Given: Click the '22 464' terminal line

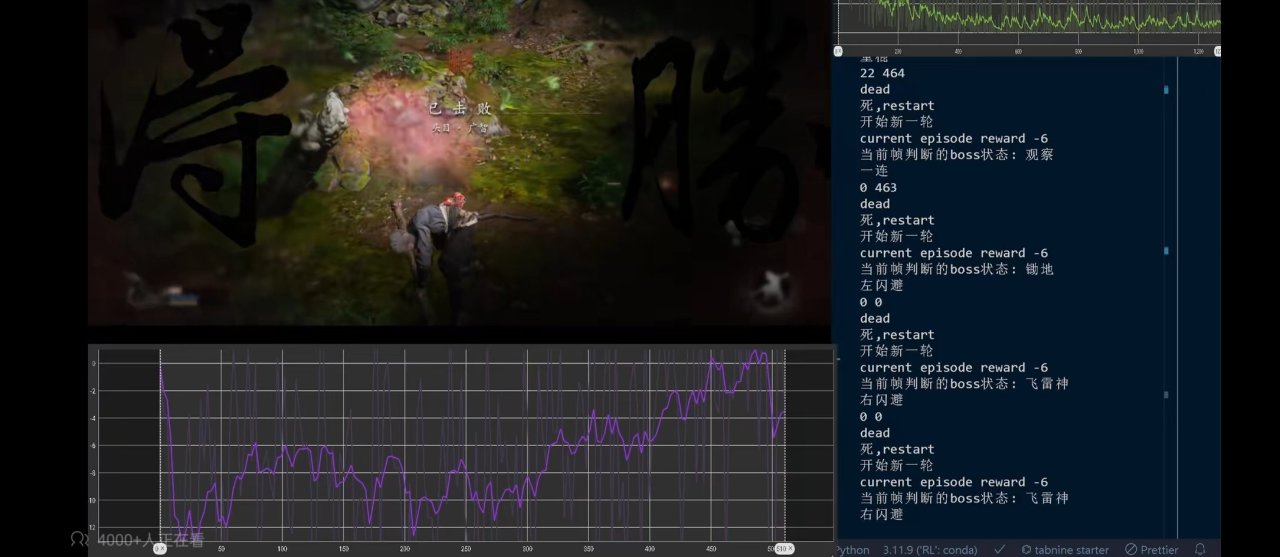Looking at the screenshot, I should (x=882, y=73).
